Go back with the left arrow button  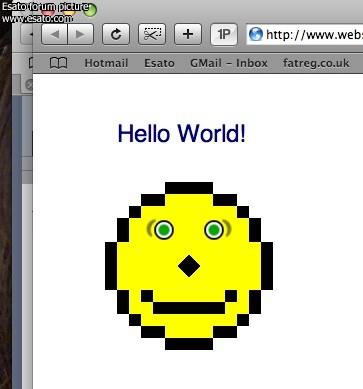tap(54, 34)
